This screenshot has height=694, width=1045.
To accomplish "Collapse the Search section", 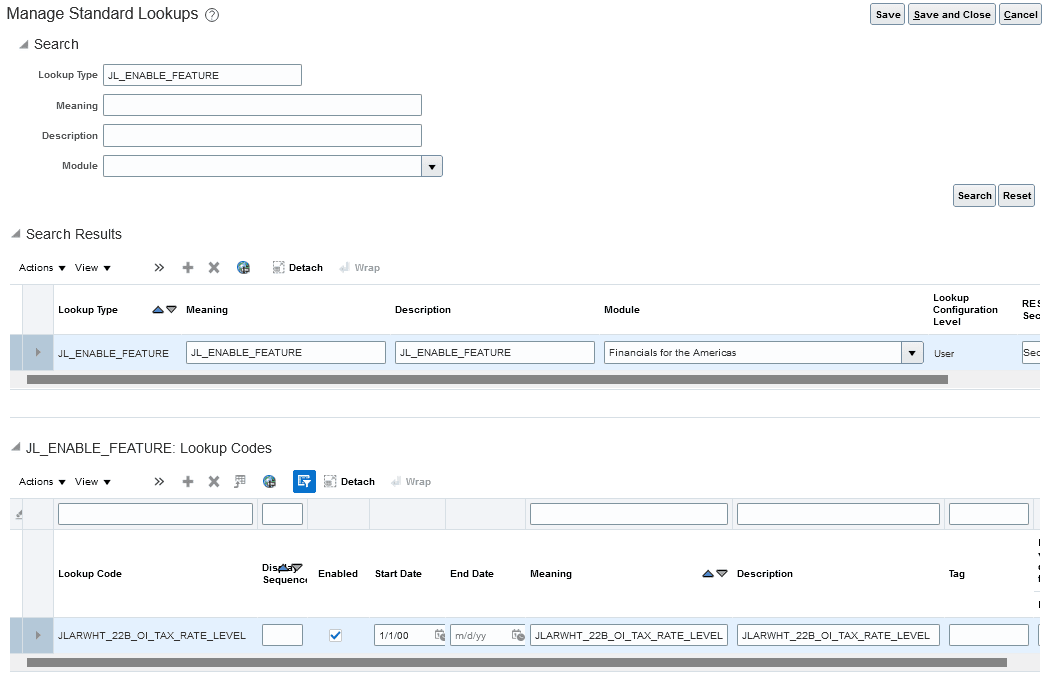I will click(x=22, y=44).
